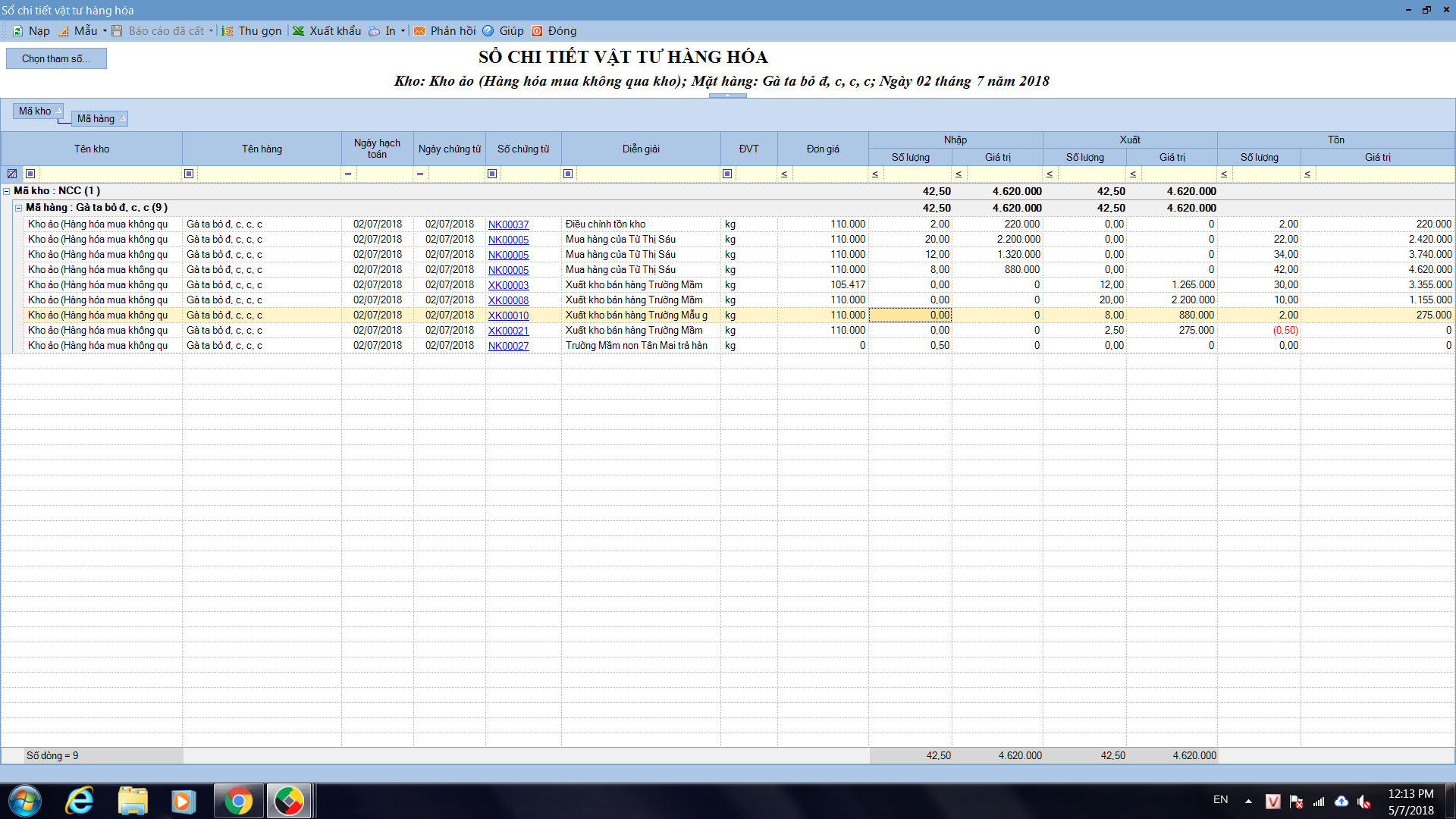Clear all filters icon in filter row
This screenshot has width=1456, height=819.
pyautogui.click(x=12, y=174)
